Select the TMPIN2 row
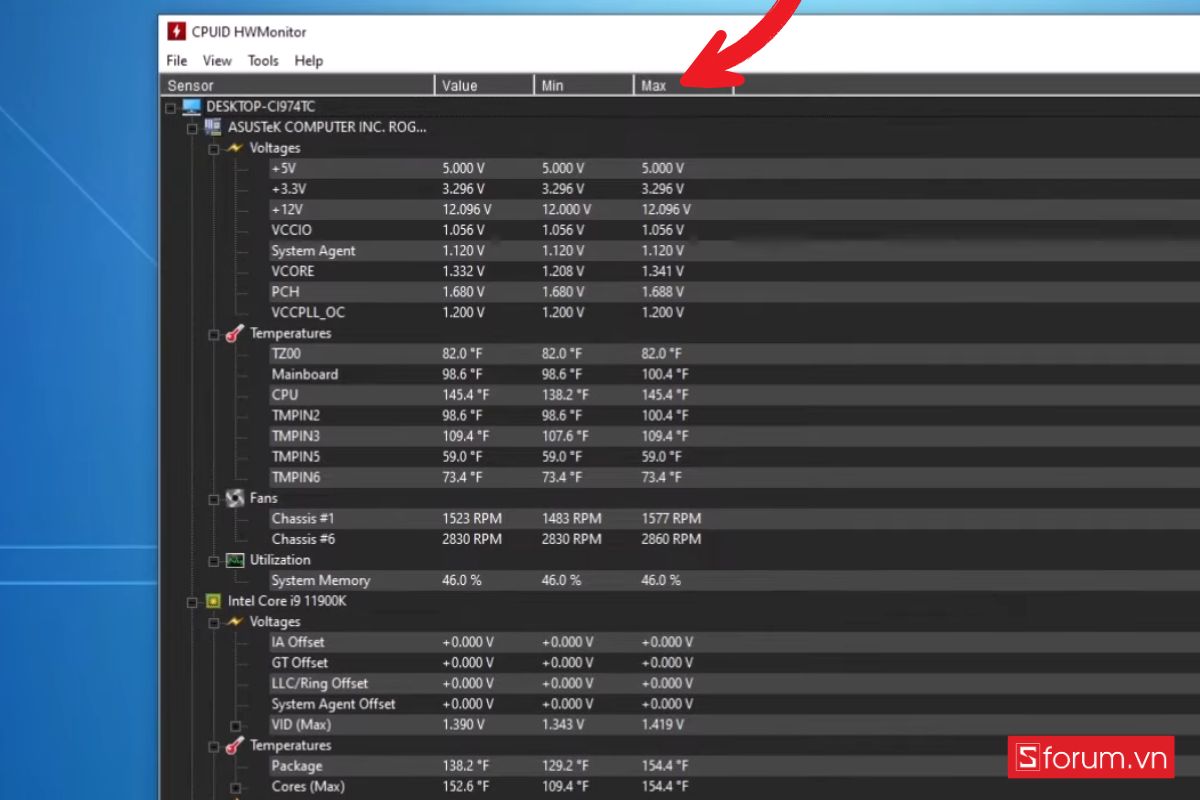 pyautogui.click(x=735, y=415)
